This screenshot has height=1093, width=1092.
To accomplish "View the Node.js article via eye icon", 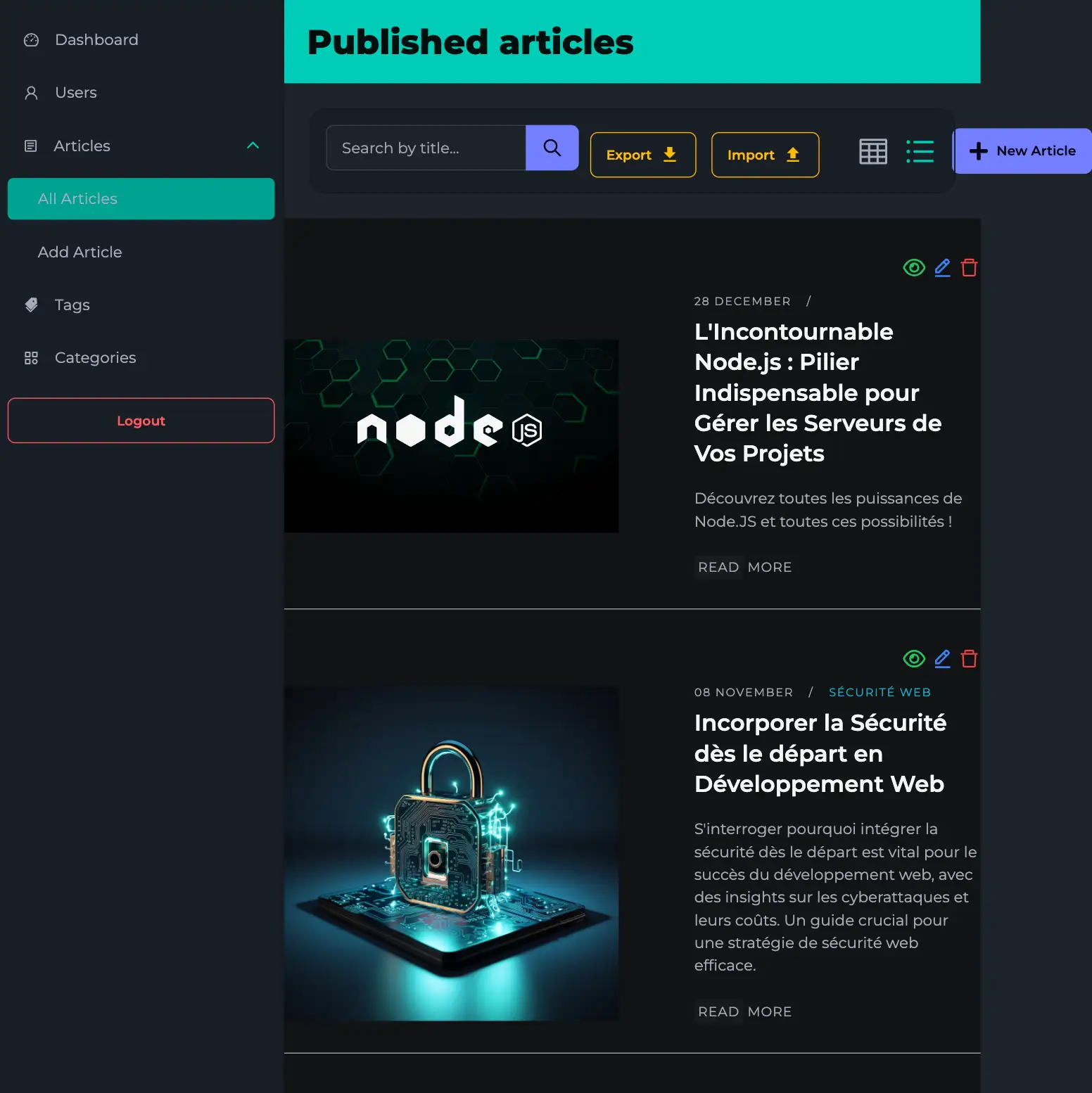I will click(x=913, y=267).
